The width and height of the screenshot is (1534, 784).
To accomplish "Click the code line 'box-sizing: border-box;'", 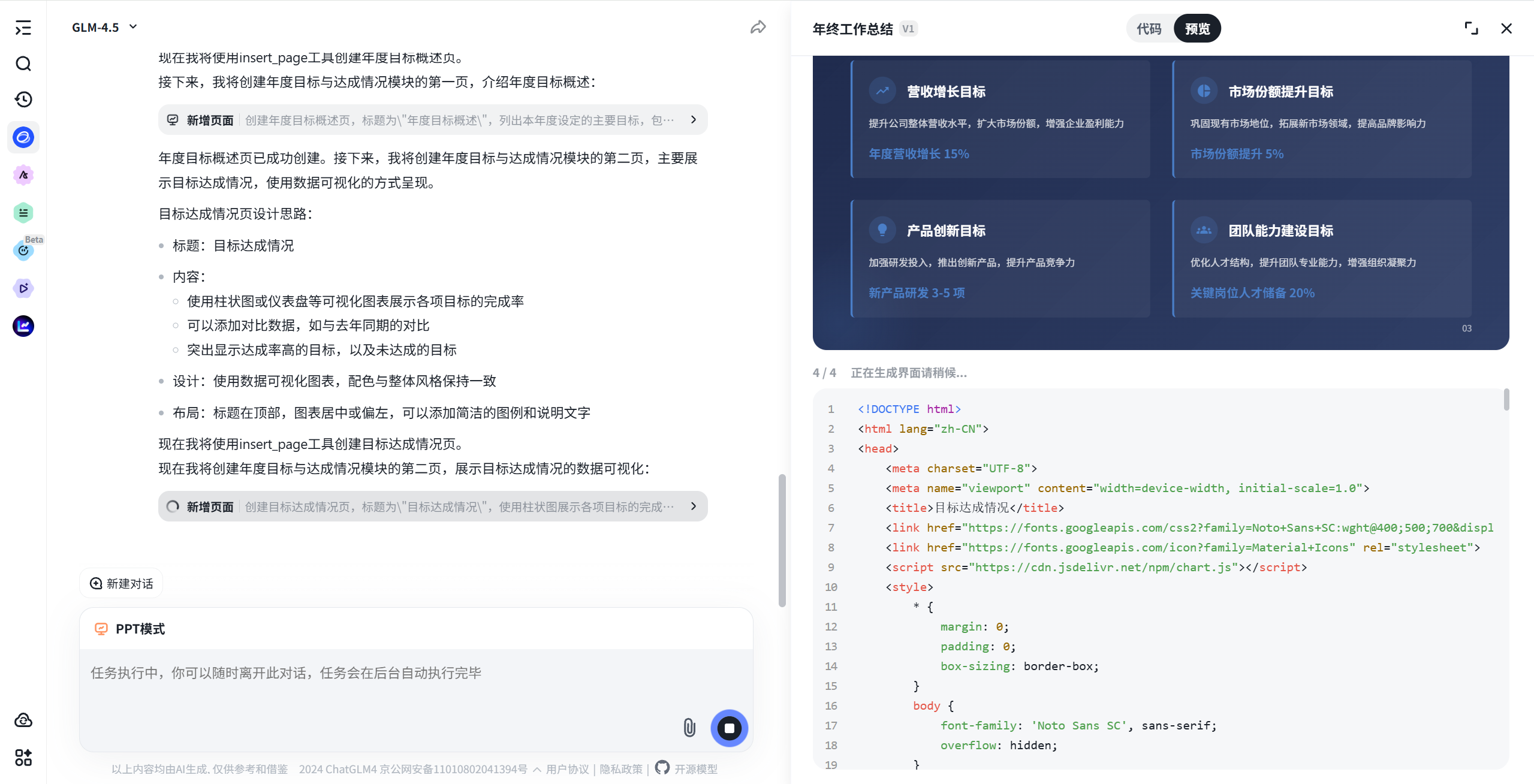I will pos(1019,666).
